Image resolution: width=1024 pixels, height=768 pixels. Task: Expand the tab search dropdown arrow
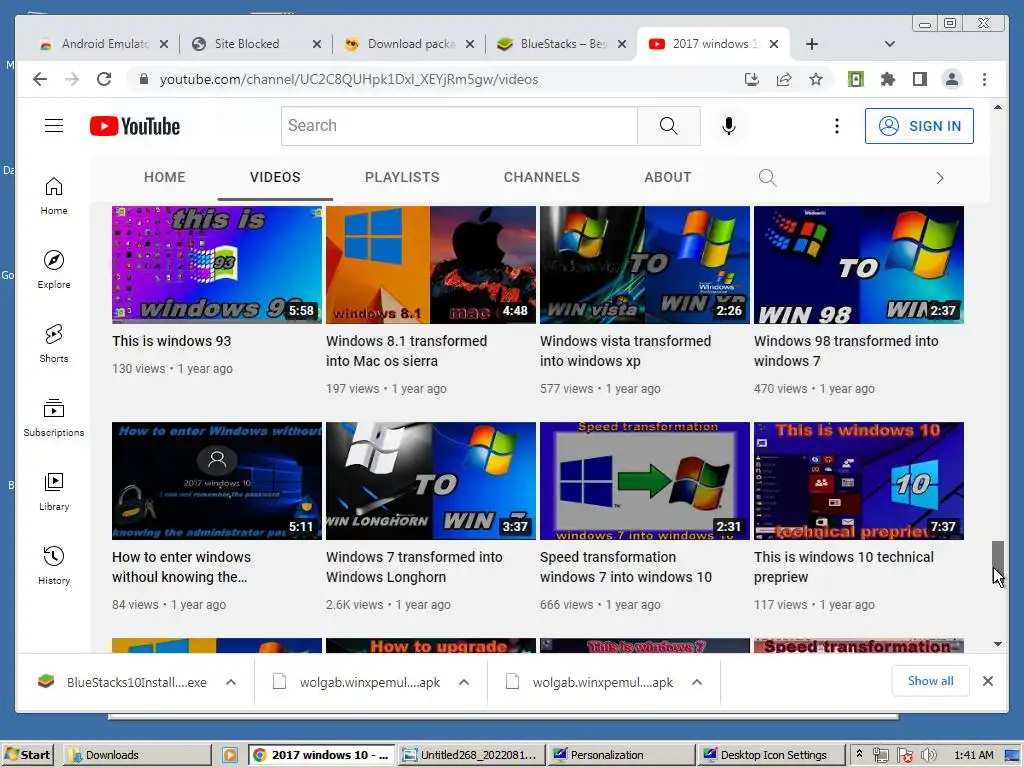pos(889,44)
